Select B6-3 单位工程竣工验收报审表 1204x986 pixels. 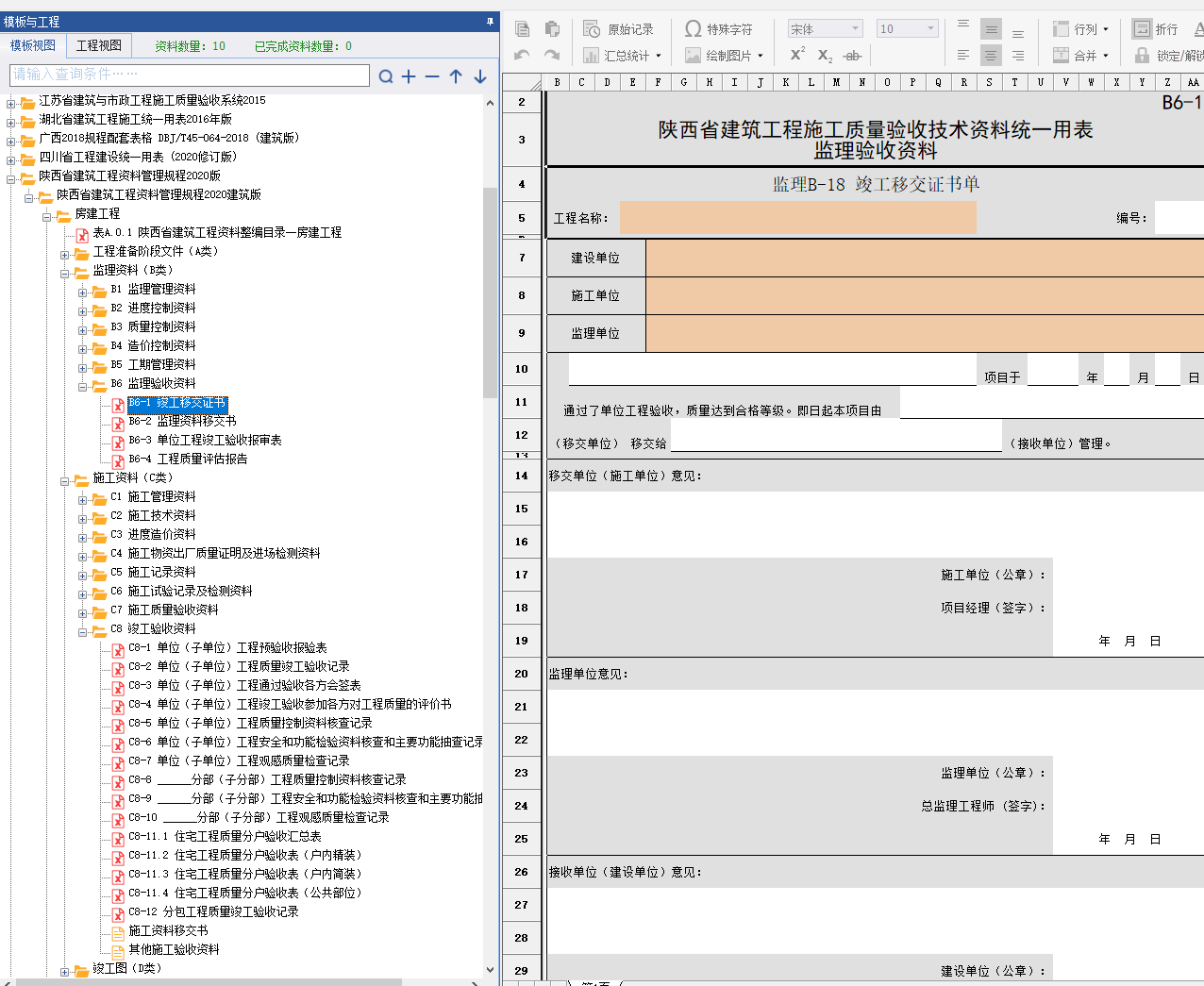(x=205, y=441)
